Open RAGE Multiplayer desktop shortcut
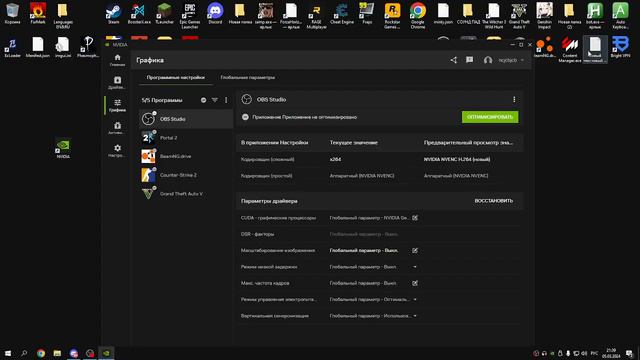The width and height of the screenshot is (640, 360). coord(316,16)
